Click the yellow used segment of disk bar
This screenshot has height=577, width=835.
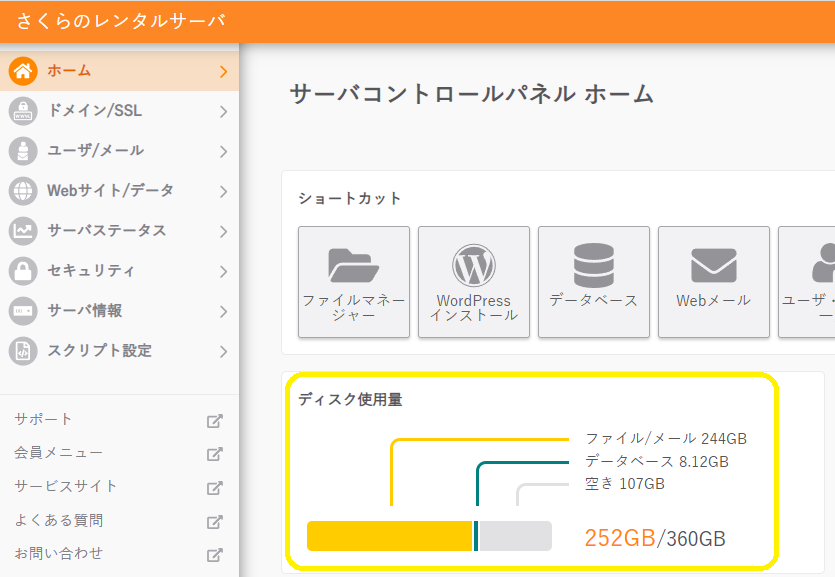(390, 536)
